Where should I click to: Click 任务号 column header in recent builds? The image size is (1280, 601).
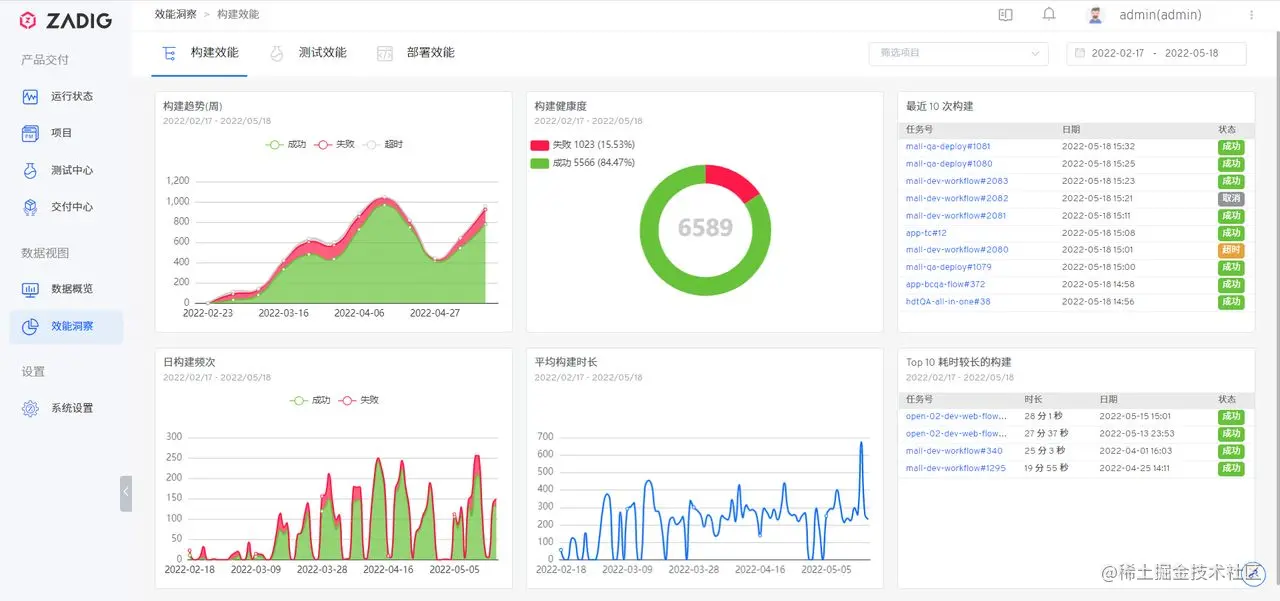click(x=919, y=129)
